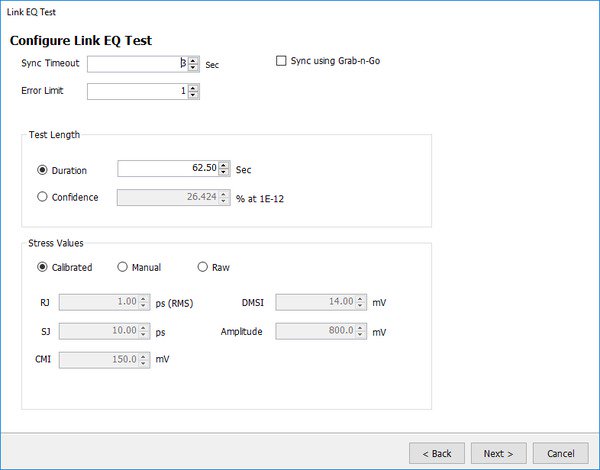Click the Amplitude mV field
Image resolution: width=600 pixels, height=470 pixels.
[x=315, y=330]
